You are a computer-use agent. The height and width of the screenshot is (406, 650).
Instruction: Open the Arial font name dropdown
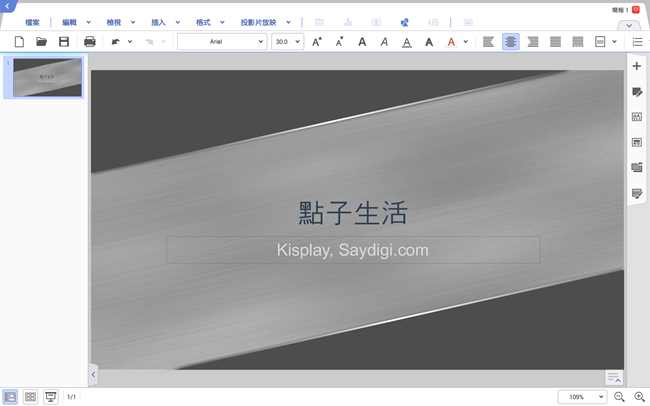pos(222,41)
